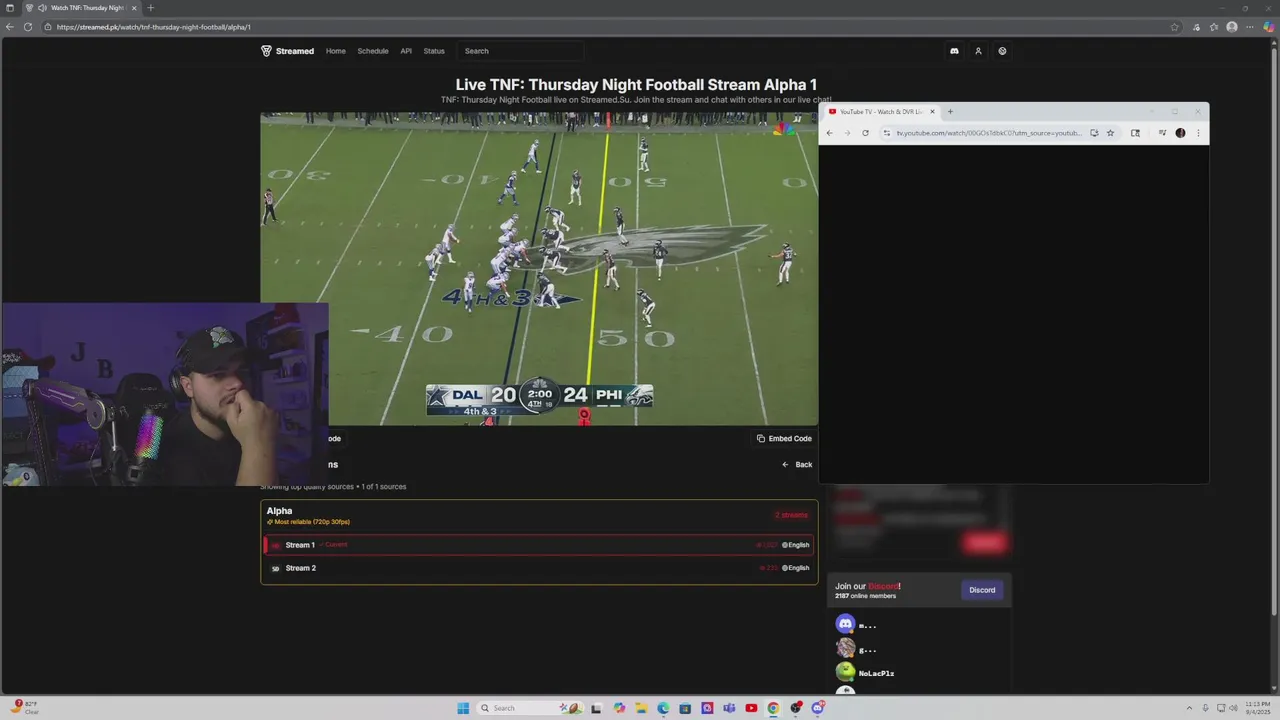Viewport: 1280px width, 720px height.
Task: Open media controls icon in YouTube TV window
Action: click(1162, 133)
